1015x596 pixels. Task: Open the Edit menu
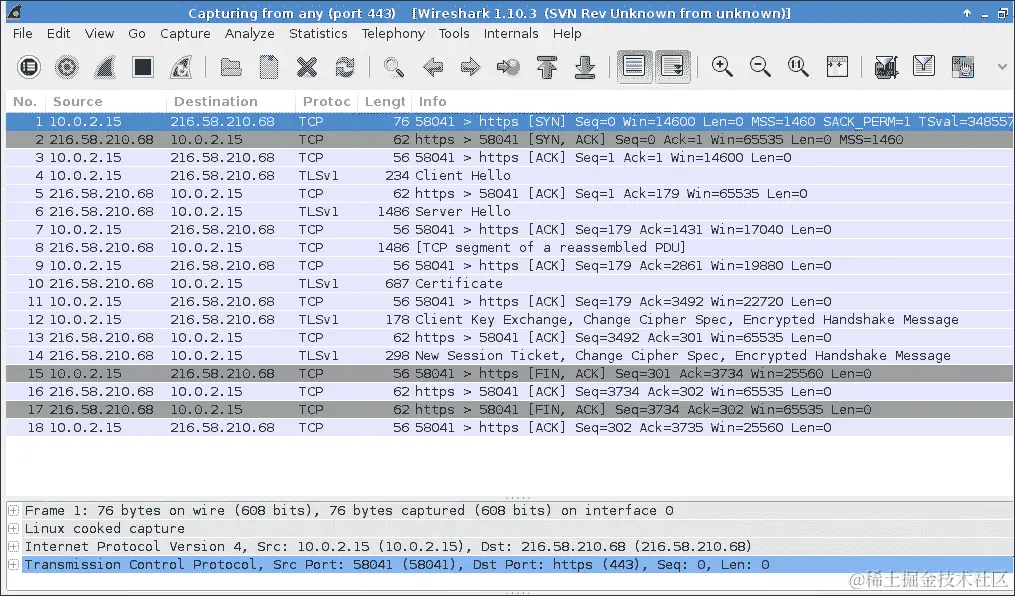coord(58,33)
